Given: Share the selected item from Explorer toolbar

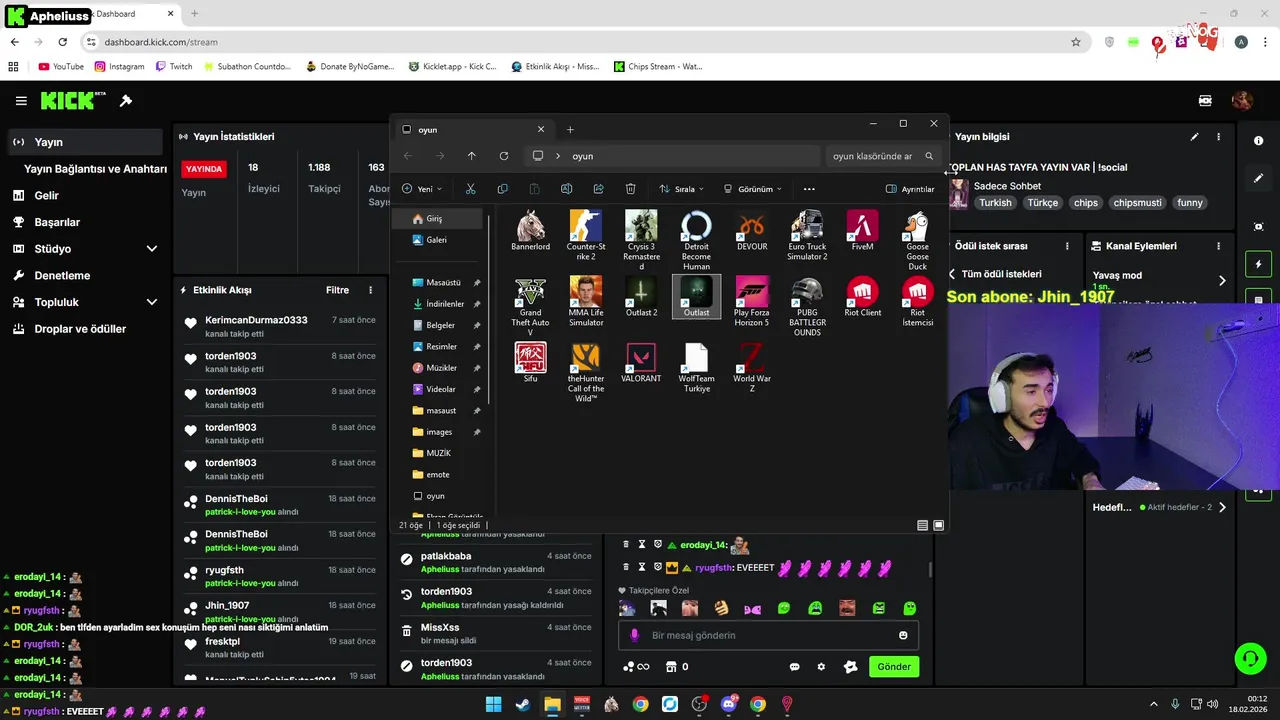Looking at the screenshot, I should click(x=598, y=189).
